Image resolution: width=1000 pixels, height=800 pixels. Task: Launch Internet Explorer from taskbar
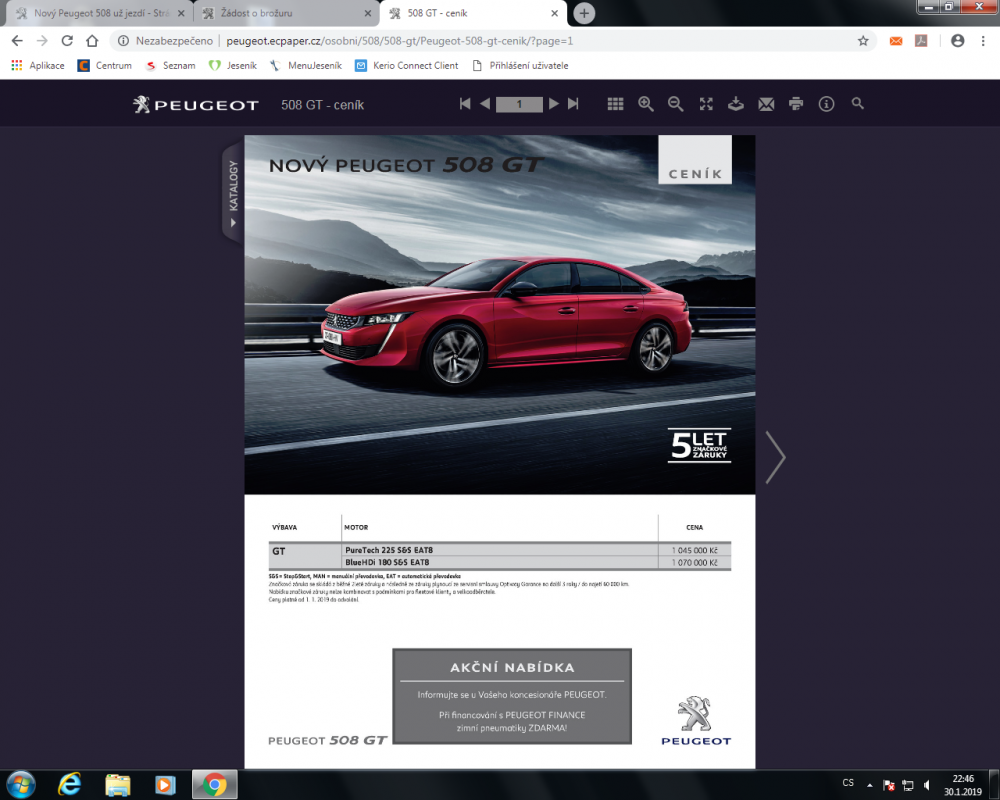[x=69, y=784]
